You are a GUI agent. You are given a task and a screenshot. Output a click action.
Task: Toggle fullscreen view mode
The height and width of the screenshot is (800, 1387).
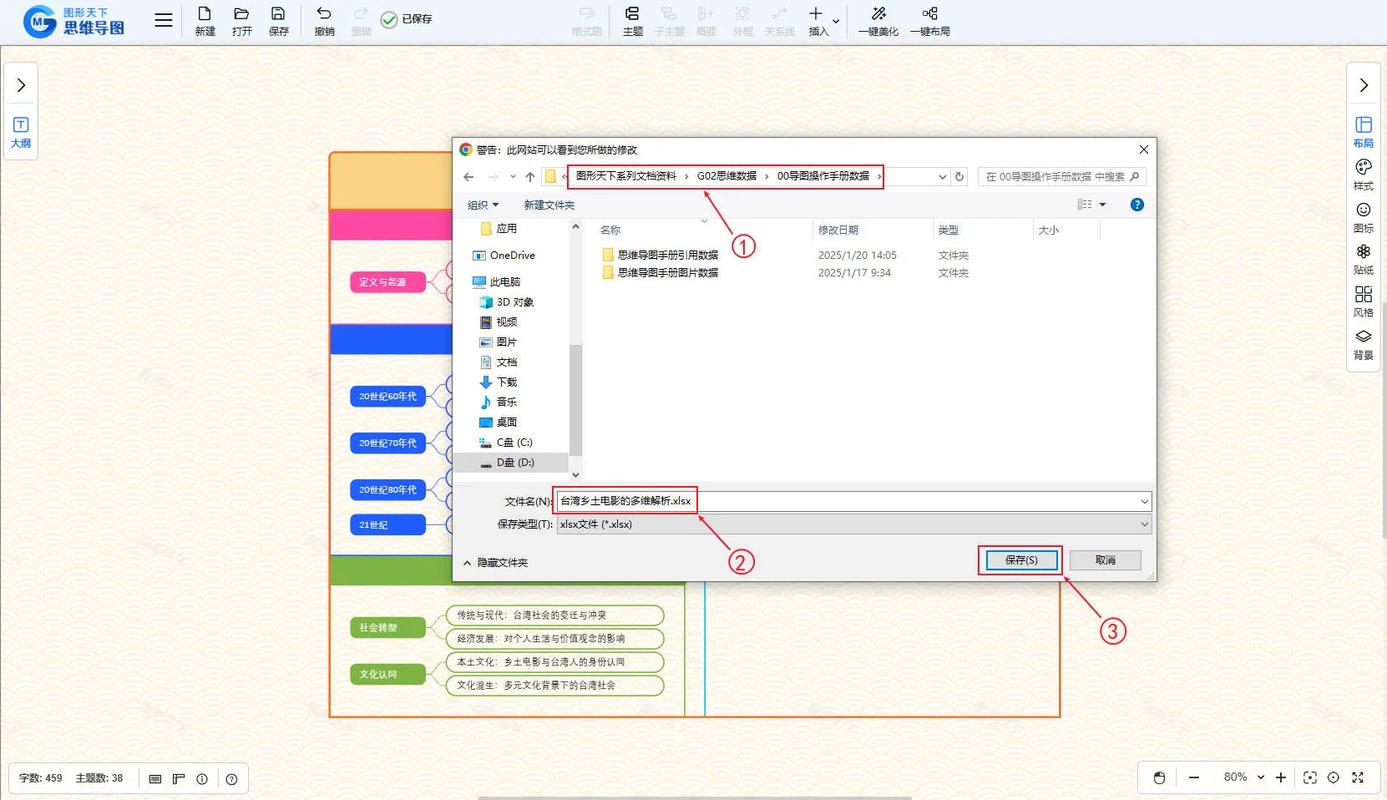1358,777
